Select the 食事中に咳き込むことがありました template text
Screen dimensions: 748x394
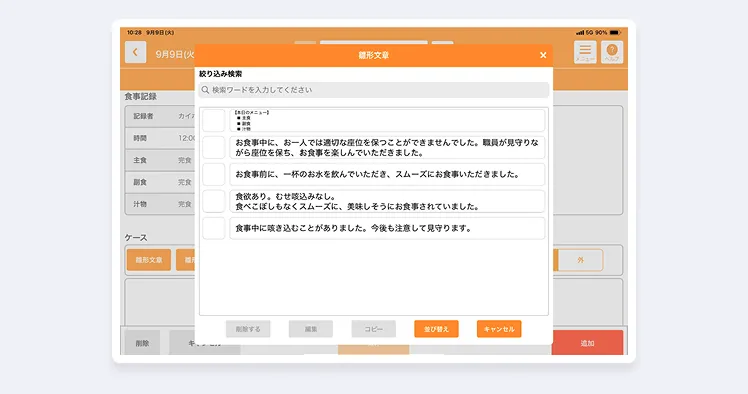click(387, 228)
